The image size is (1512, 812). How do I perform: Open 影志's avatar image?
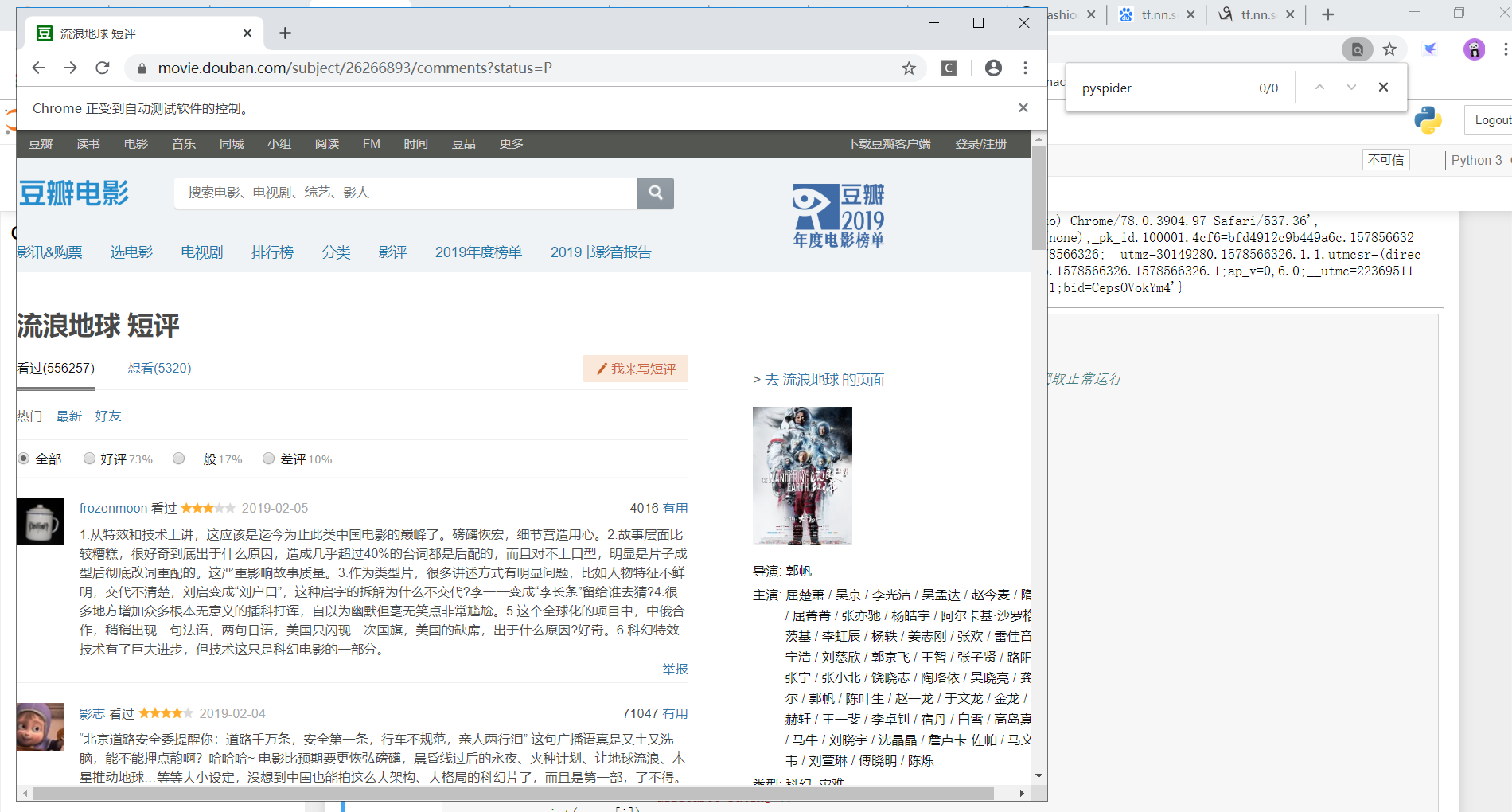(x=41, y=727)
